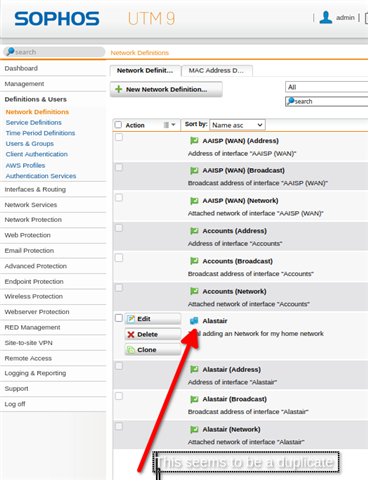368x480 pixels.
Task: Select checkbox for Accounts (Address)
Action: point(119,228)
